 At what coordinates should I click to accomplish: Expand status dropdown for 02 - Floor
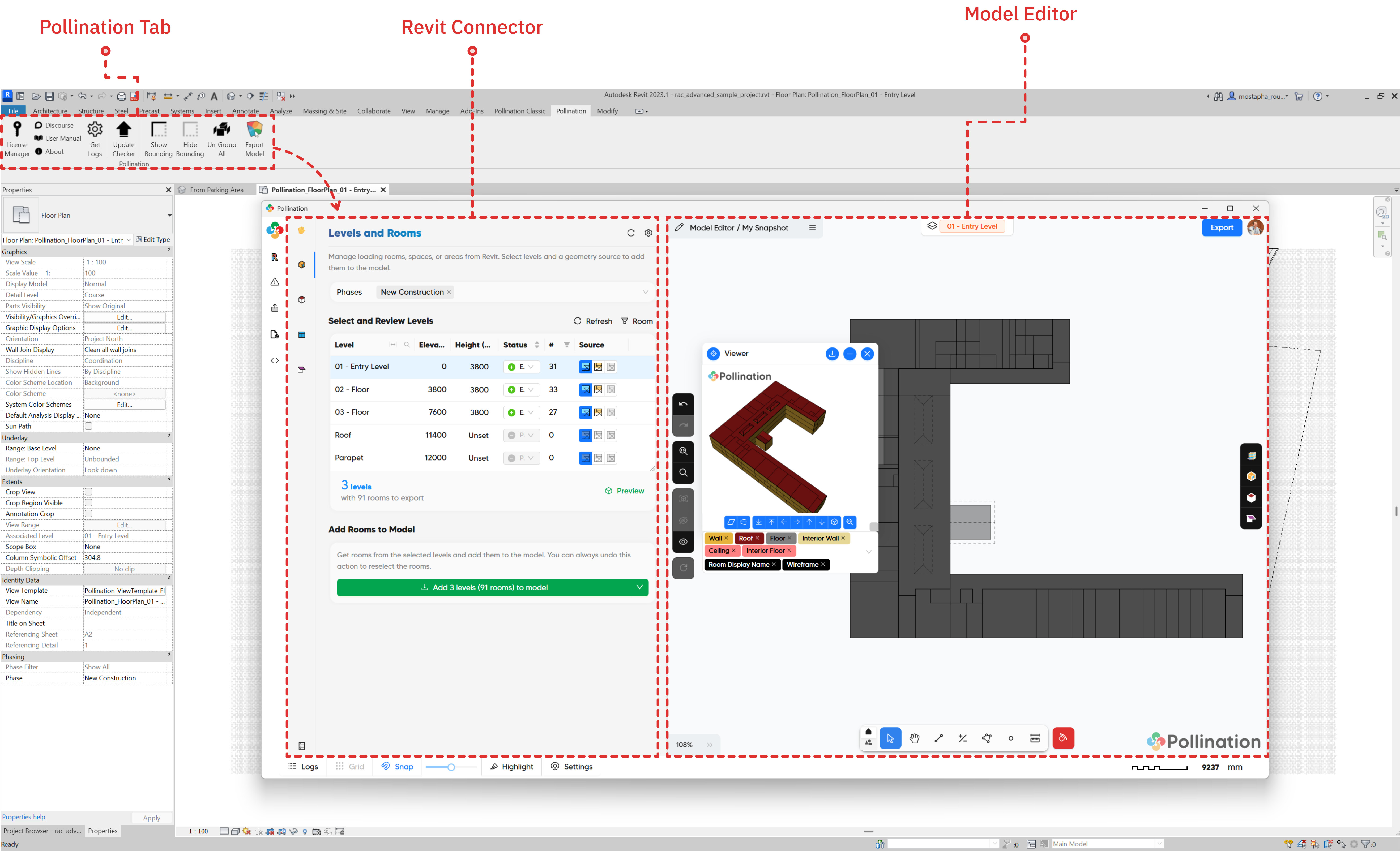[x=531, y=390]
